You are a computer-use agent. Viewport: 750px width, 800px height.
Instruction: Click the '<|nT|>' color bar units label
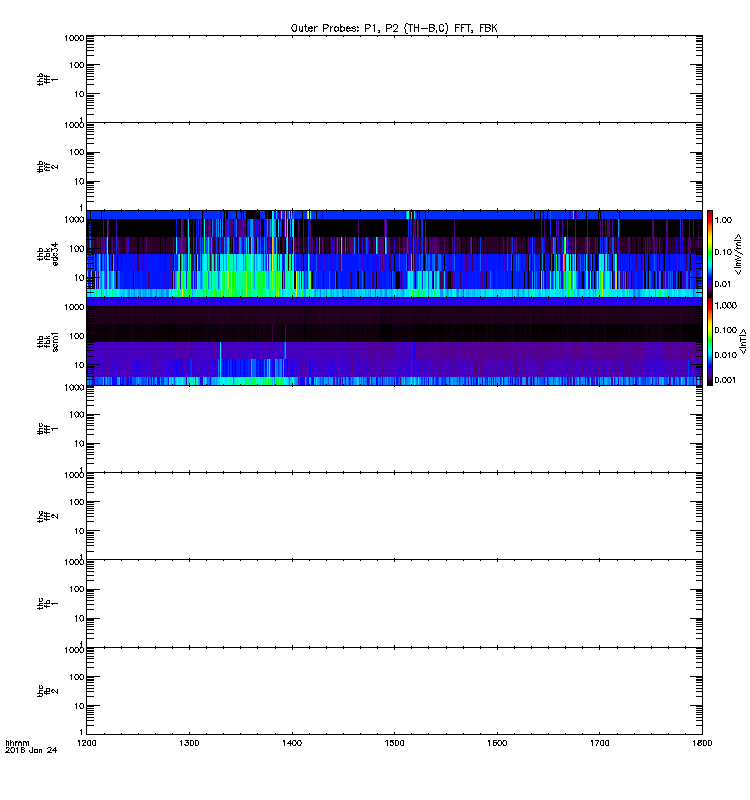tap(743, 342)
